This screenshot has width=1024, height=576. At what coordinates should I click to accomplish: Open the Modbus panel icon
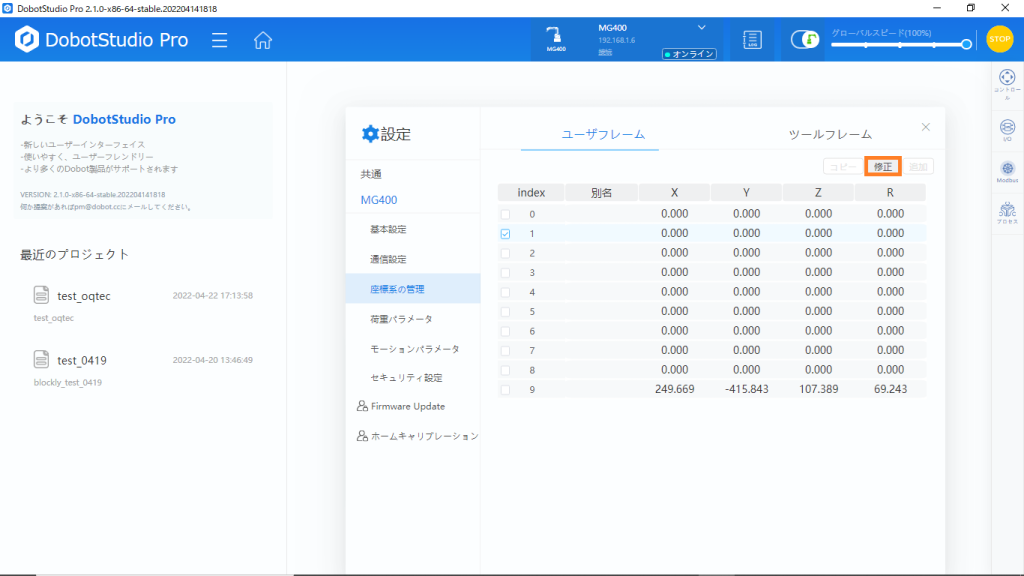click(1006, 171)
